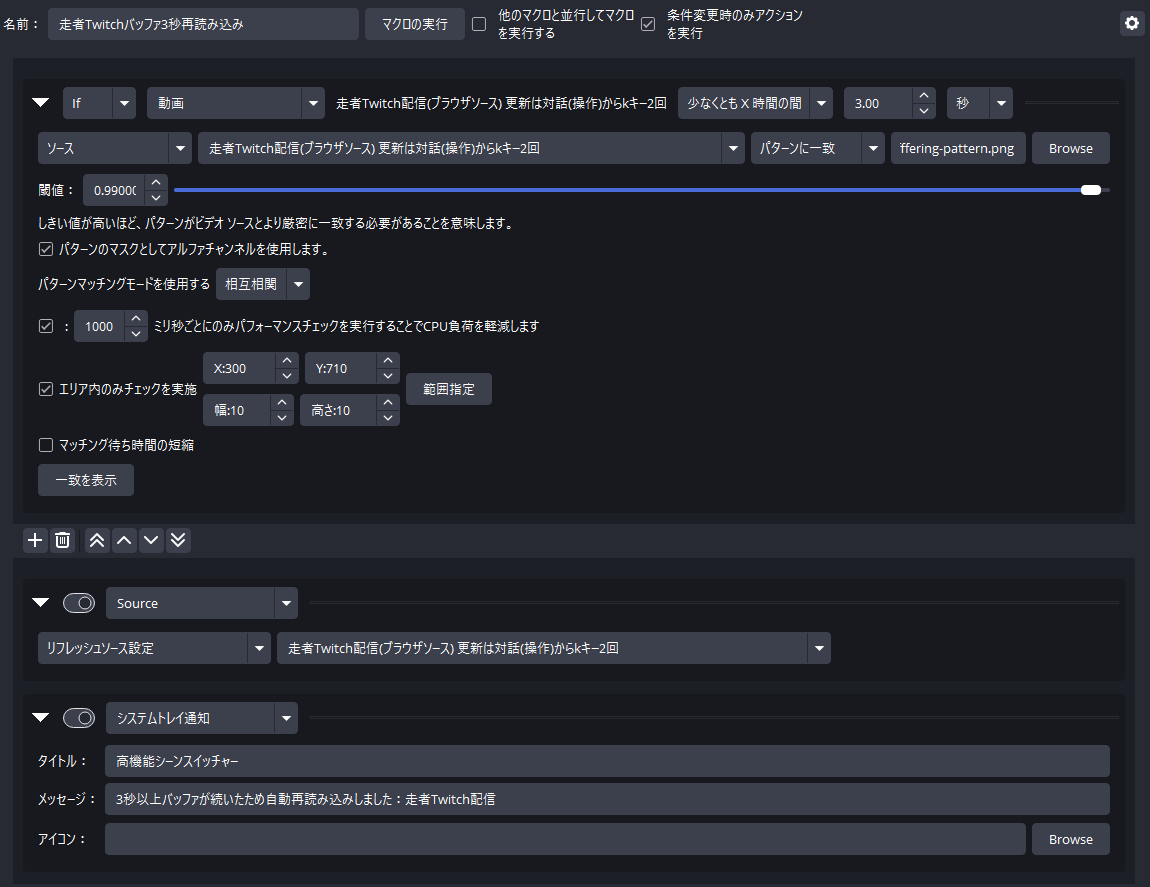
Task: Click the plus icon to add condition
Action: point(35,540)
